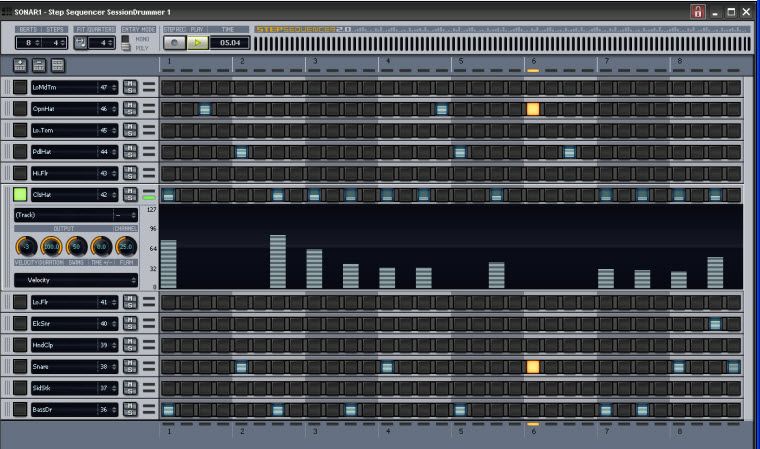Click the ClsHat row name field
The height and width of the screenshot is (449, 760).
point(64,194)
